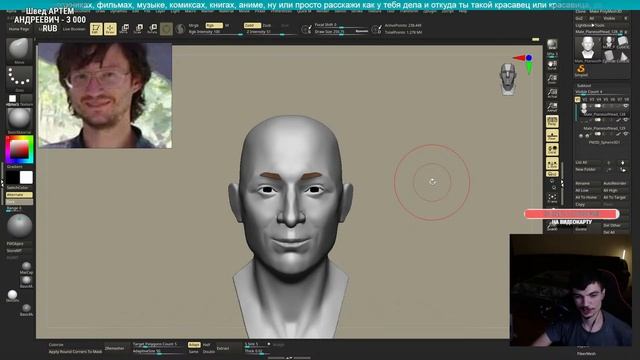640x360 pixels.
Task: Click the camera head orientation widget
Action: [508, 79]
